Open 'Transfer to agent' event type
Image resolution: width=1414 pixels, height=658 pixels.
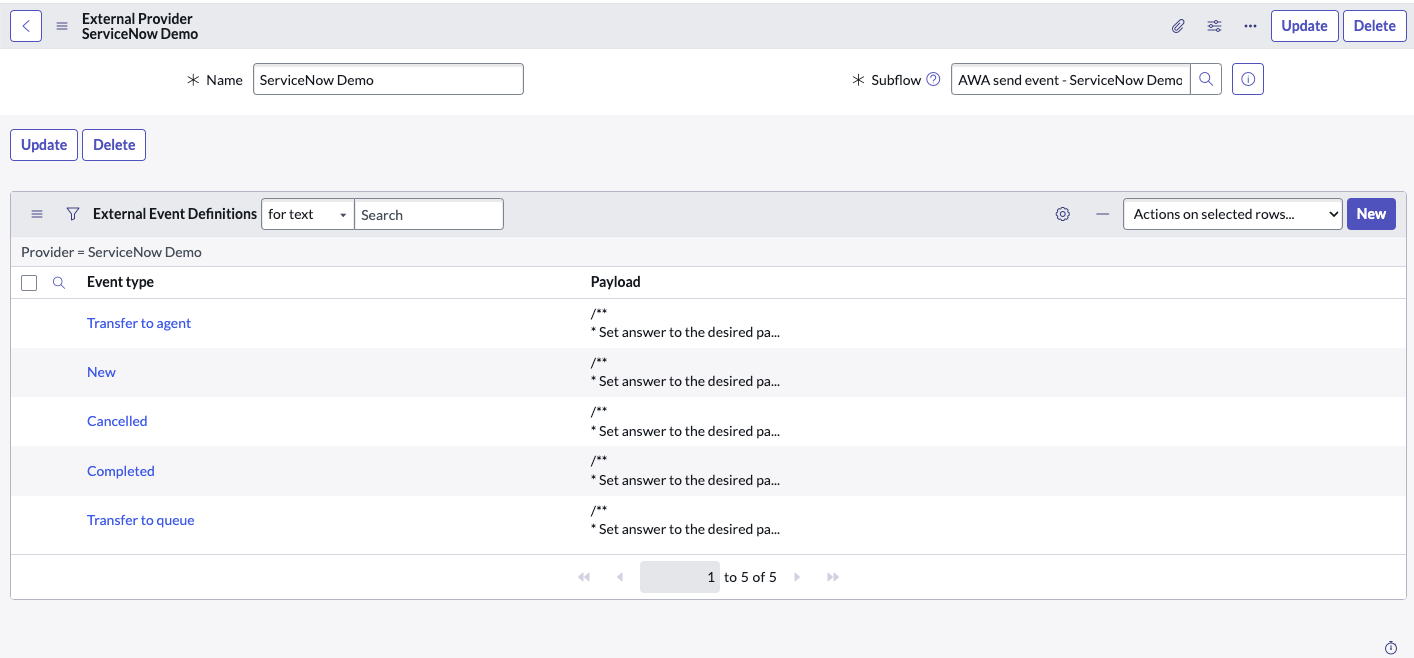tap(139, 323)
